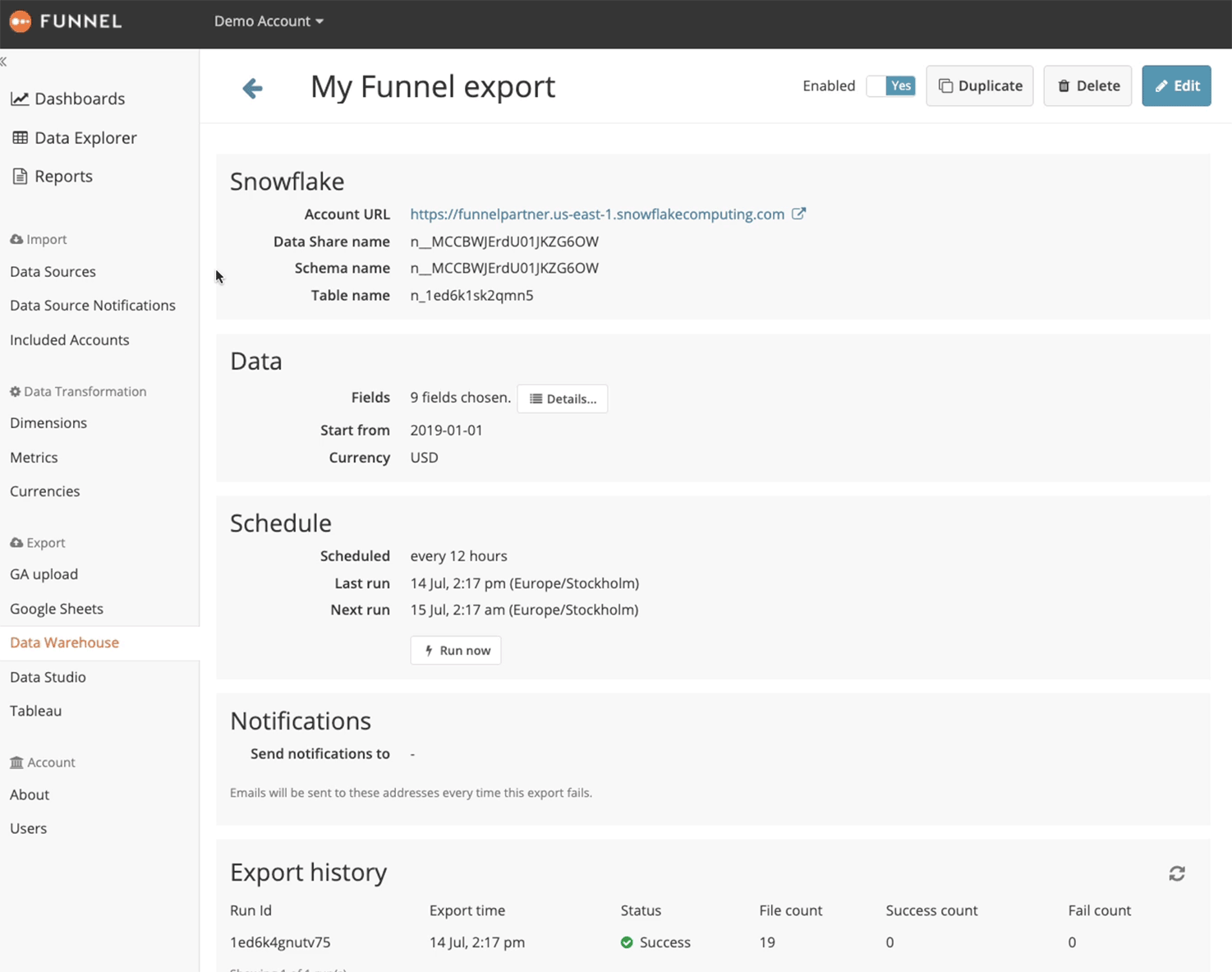1232x972 pixels.
Task: Open Tableau export
Action: 36,711
